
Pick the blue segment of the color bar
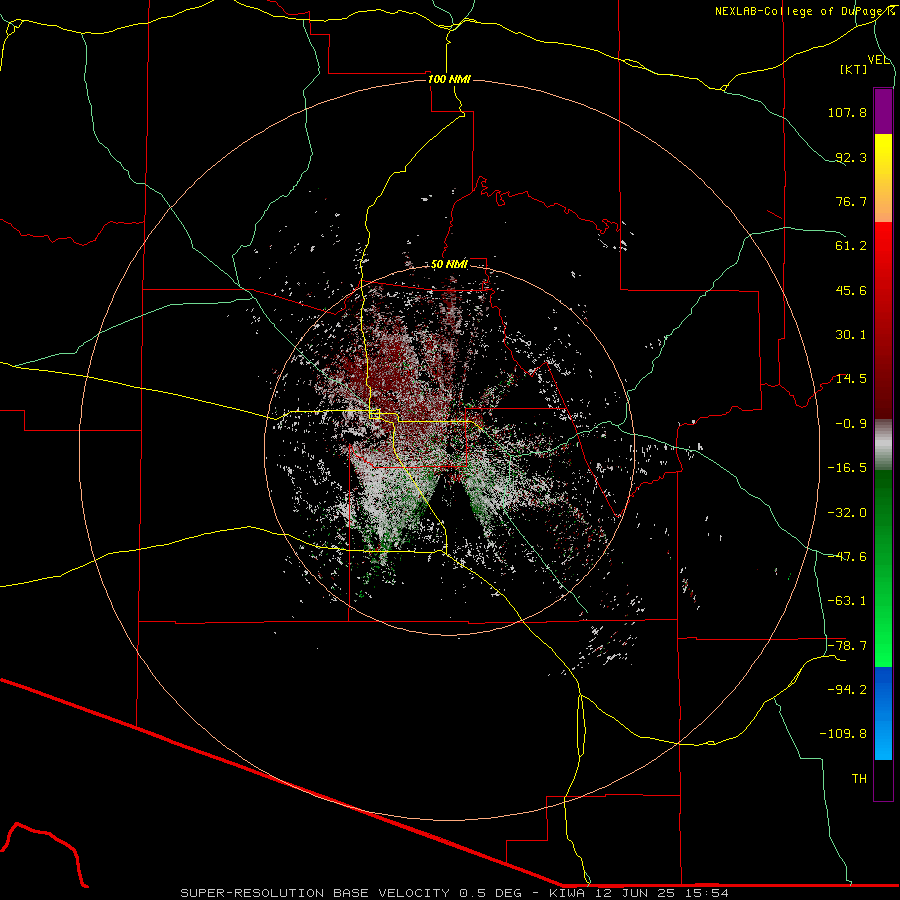[x=883, y=713]
